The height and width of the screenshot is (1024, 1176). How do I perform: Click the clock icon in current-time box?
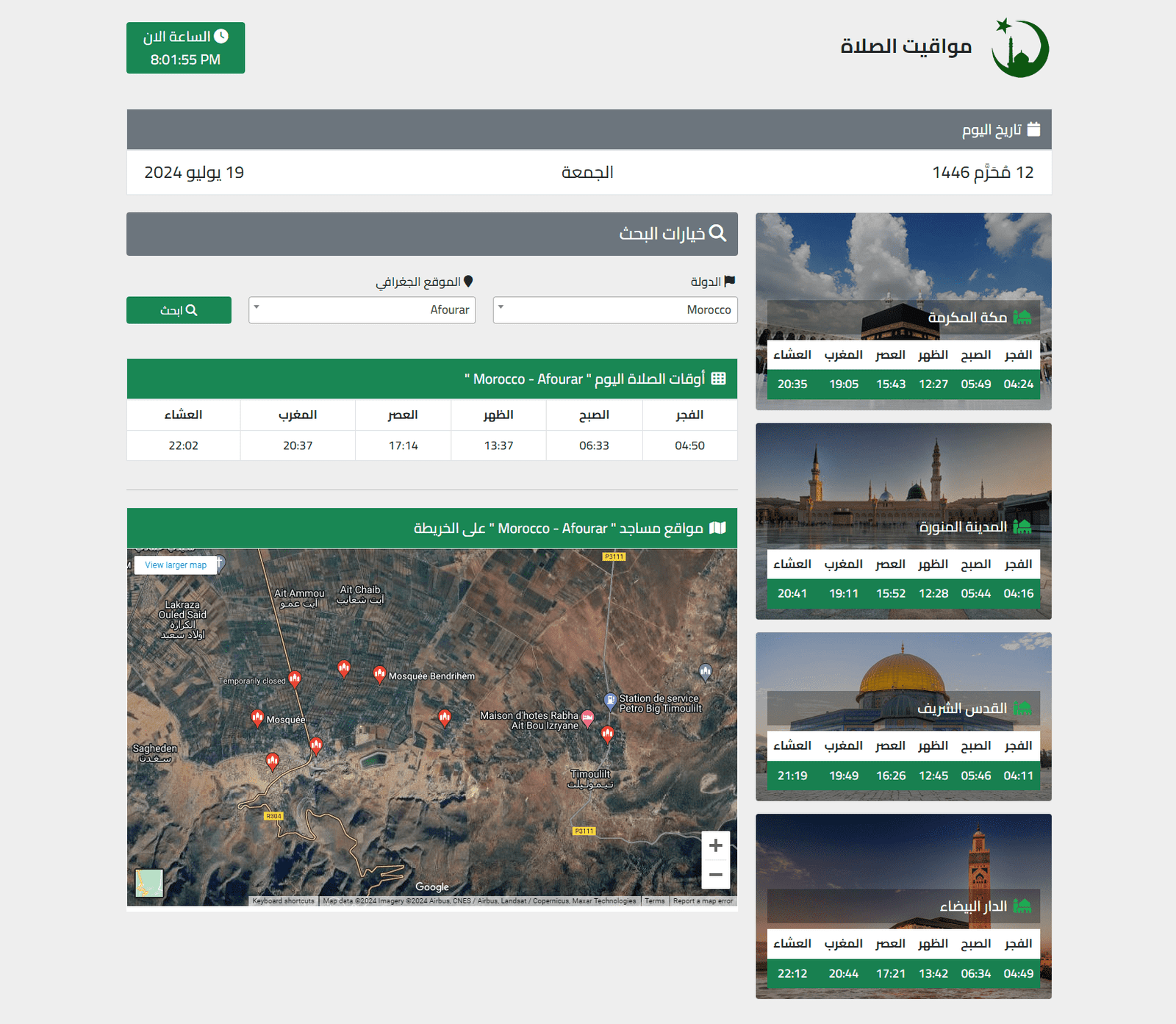point(221,36)
